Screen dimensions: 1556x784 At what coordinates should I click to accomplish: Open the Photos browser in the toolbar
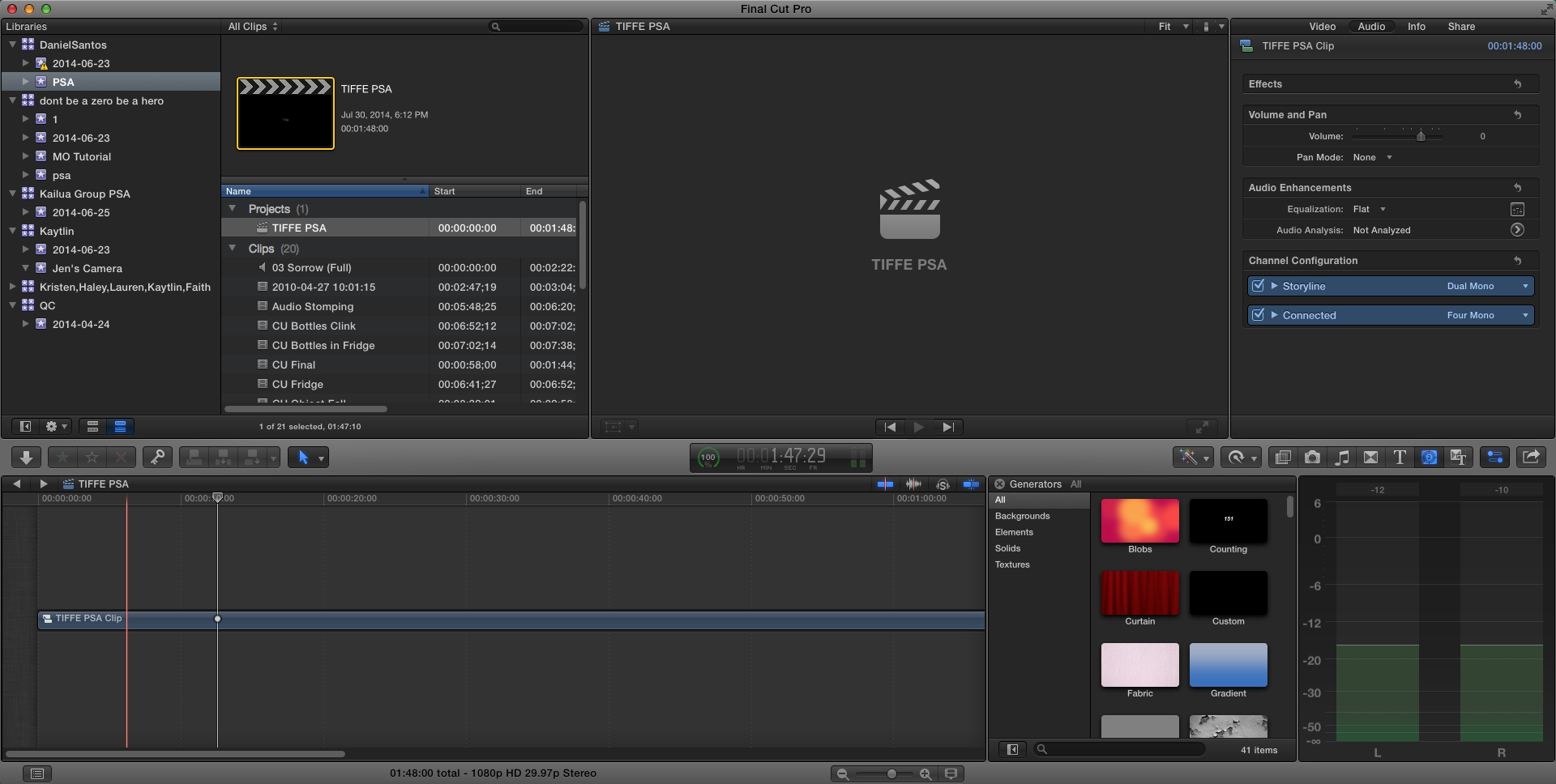pos(1312,457)
